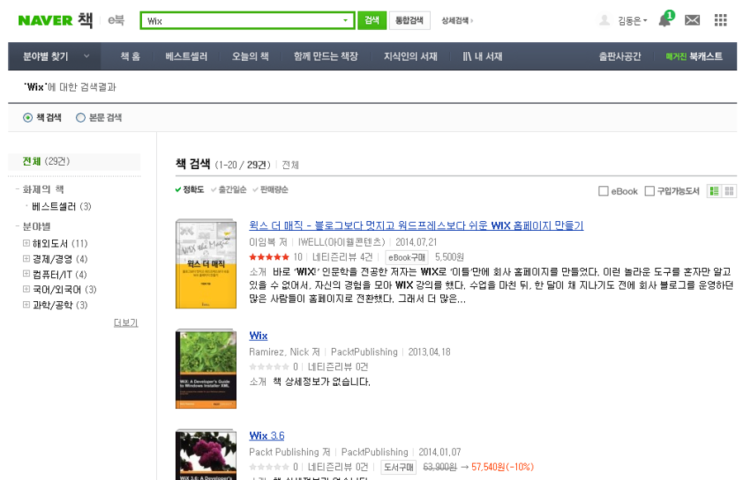Expand the 컴퓨터/IT category
Viewport: 743px width, 480px height.
pyautogui.click(x=26, y=274)
